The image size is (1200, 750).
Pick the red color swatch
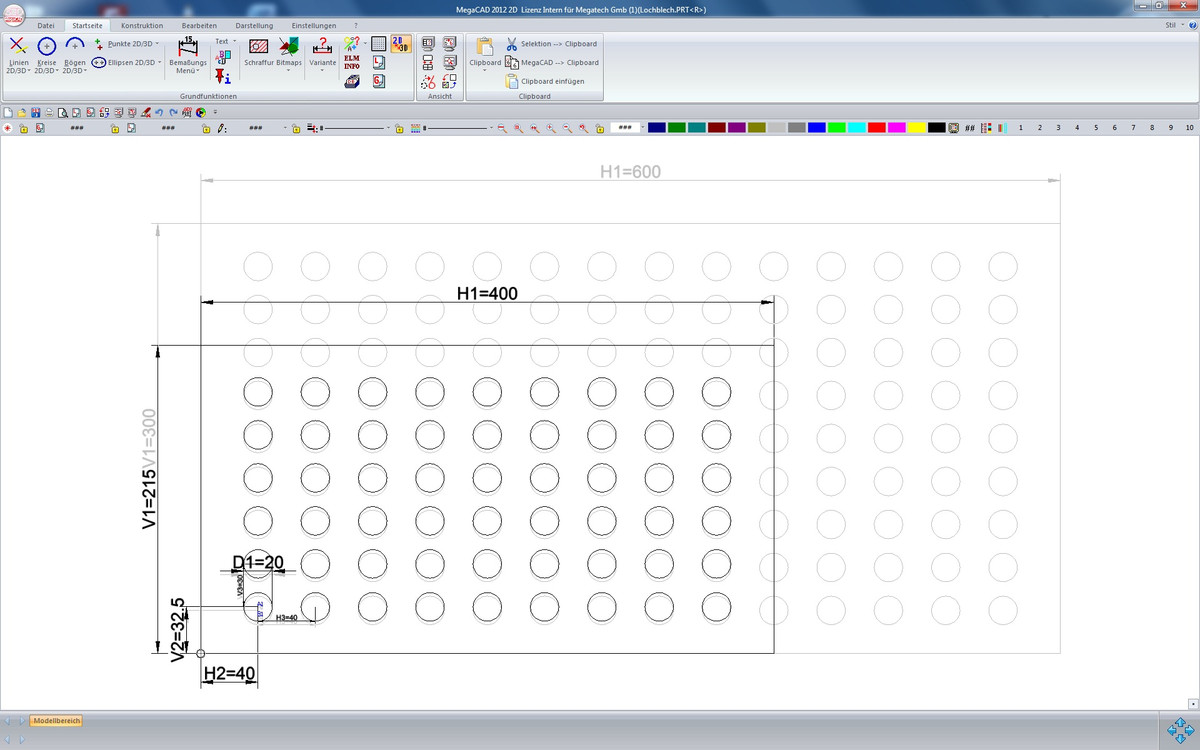coord(876,128)
